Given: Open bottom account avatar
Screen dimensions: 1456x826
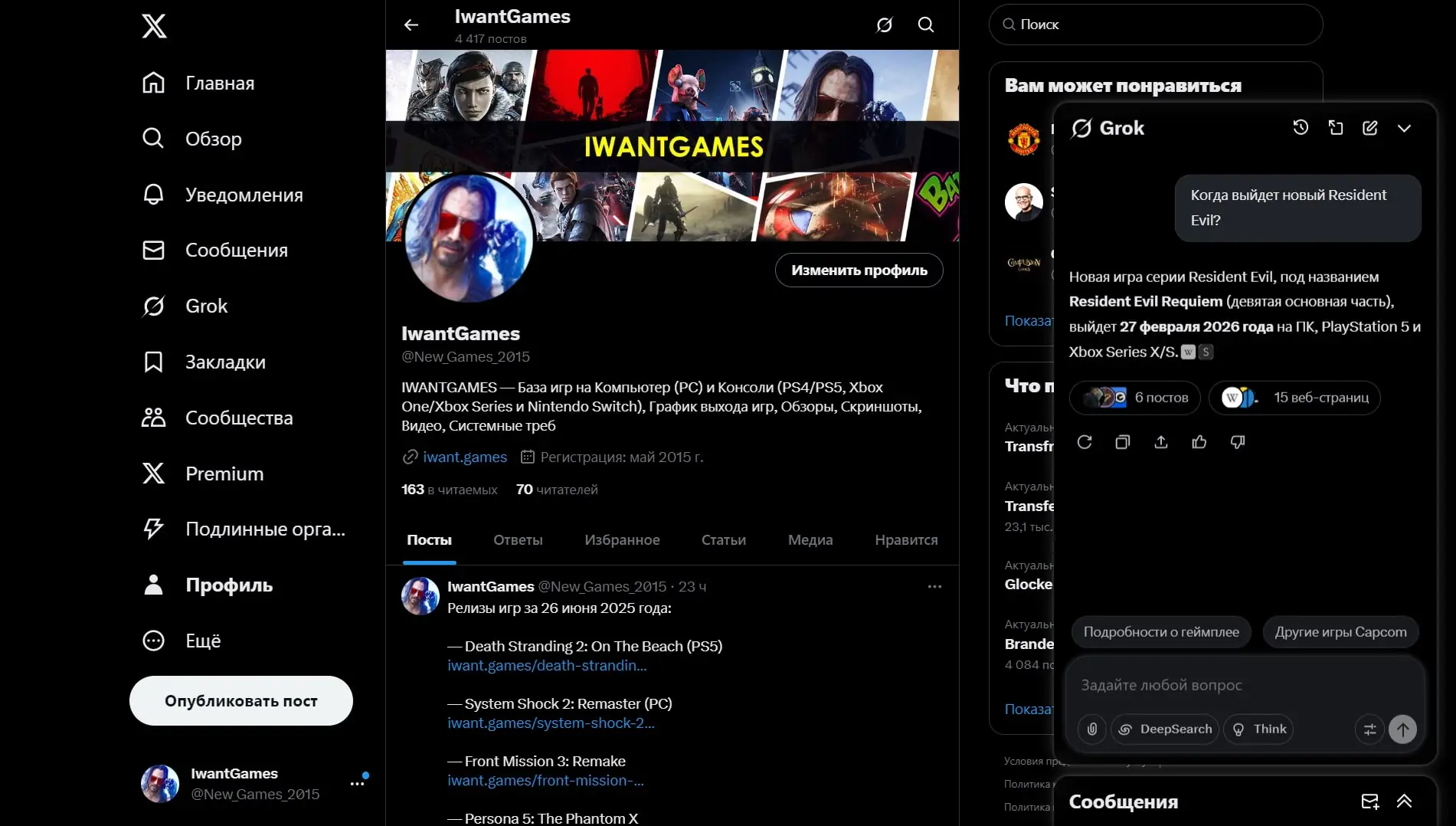Looking at the screenshot, I should coord(160,783).
